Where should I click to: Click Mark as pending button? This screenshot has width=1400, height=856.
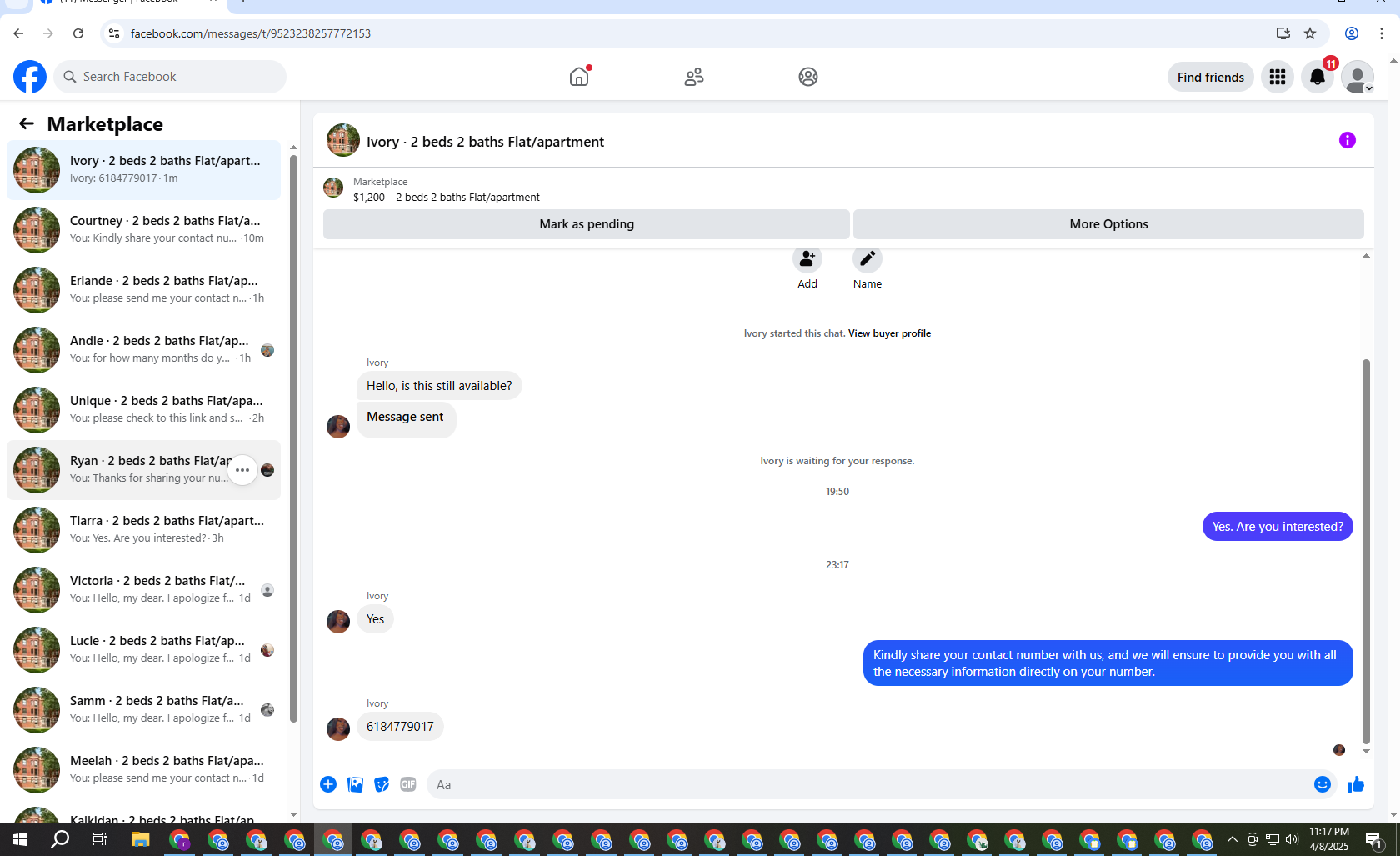(587, 224)
